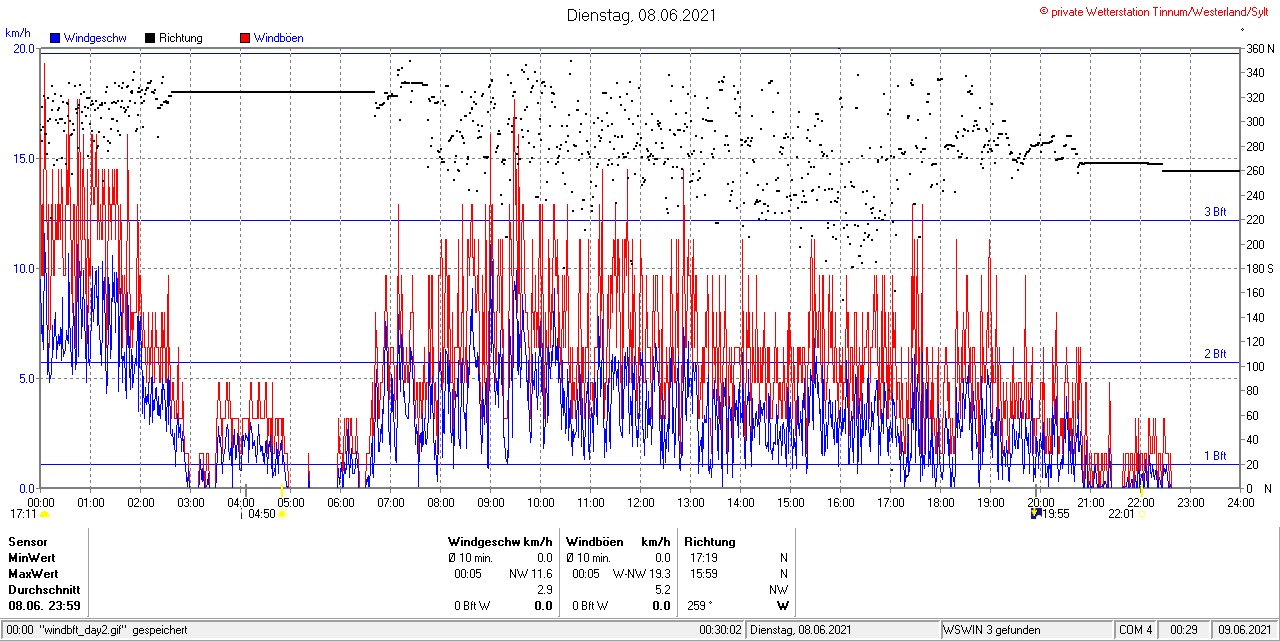Screen dimensions: 1280x641
Task: Click the Windböen km/h column header
Action: pos(618,542)
